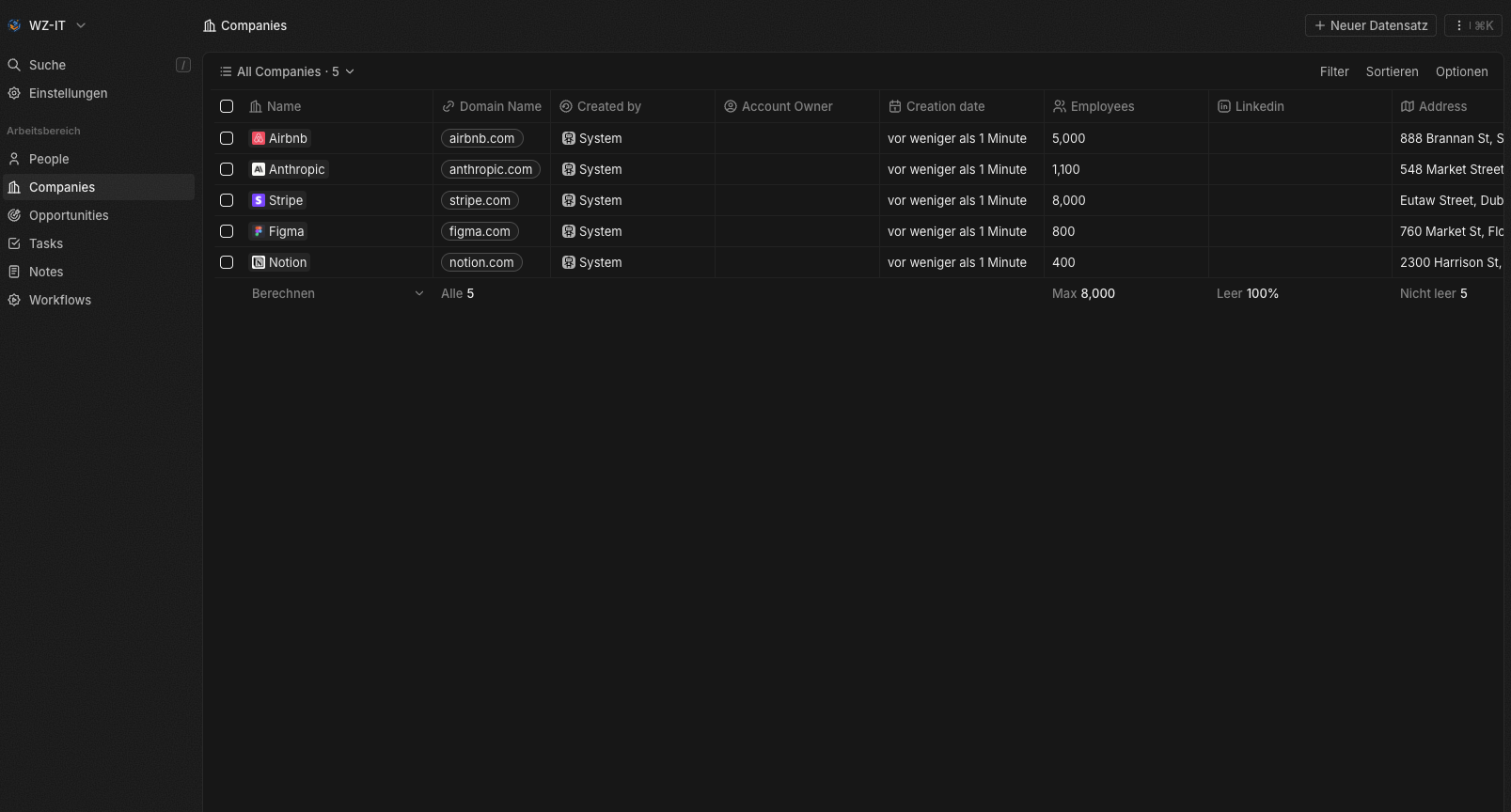Click the Sortieren button
The height and width of the screenshot is (812, 1511).
[x=1392, y=71]
